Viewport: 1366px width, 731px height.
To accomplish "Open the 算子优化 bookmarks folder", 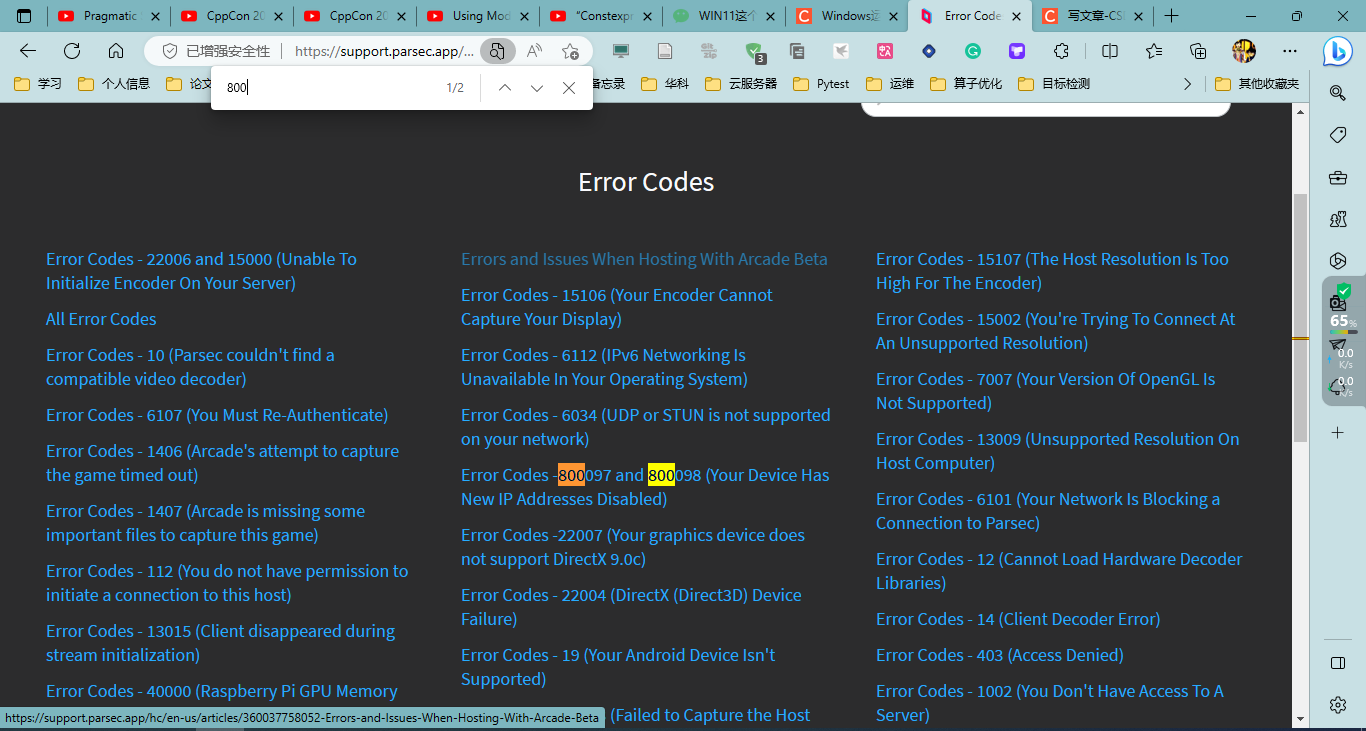I will (x=966, y=84).
